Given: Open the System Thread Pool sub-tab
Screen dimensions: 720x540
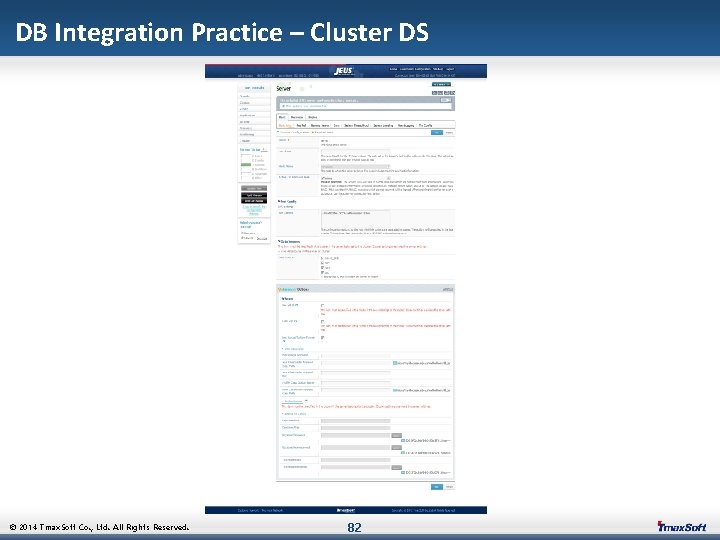Looking at the screenshot, I should pos(356,125).
